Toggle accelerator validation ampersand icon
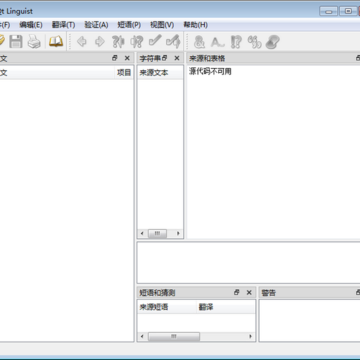The image size is (360, 360). pos(199,42)
